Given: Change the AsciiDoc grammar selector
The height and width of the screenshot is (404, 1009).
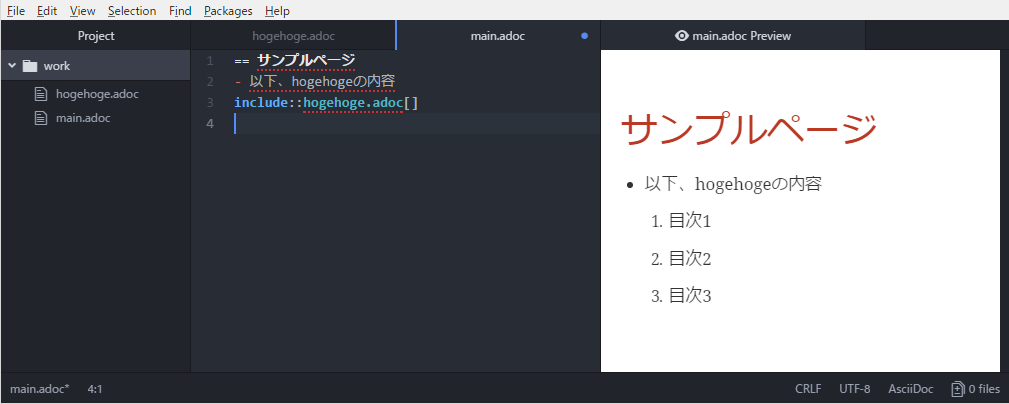Looking at the screenshot, I should [911, 389].
